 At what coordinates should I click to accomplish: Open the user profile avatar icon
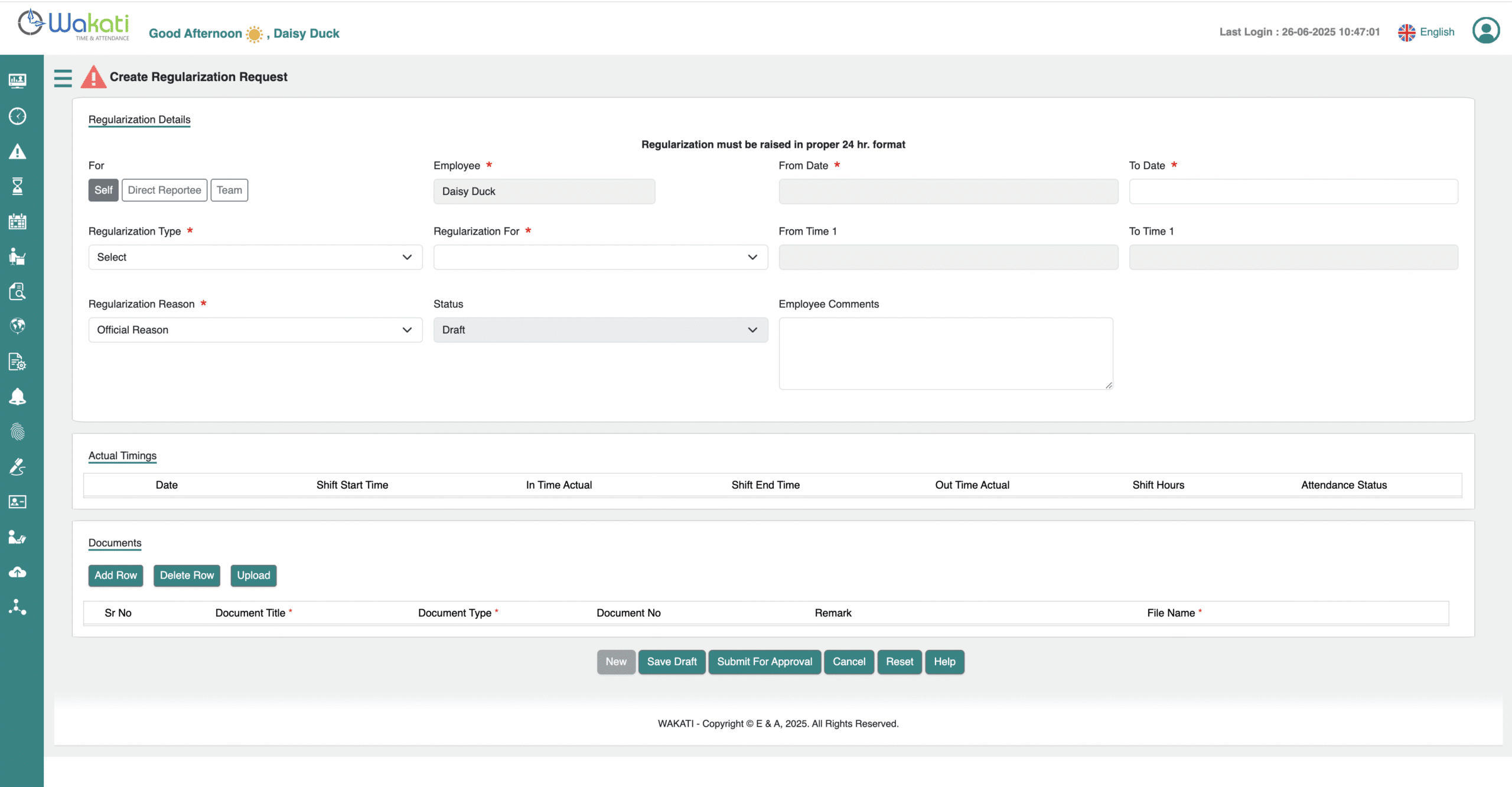tap(1485, 31)
